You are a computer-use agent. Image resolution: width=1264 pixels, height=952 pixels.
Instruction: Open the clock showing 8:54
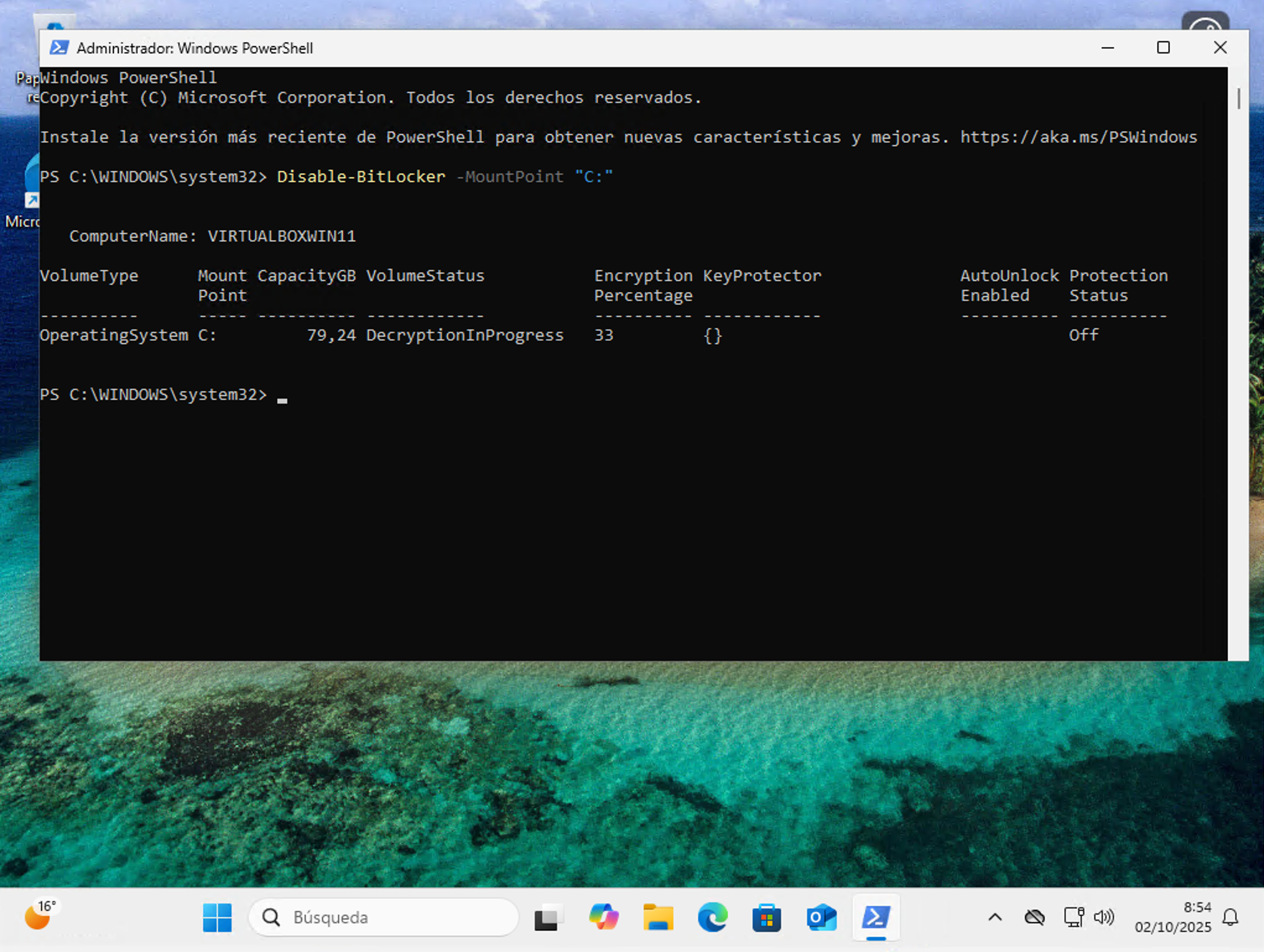click(1172, 917)
